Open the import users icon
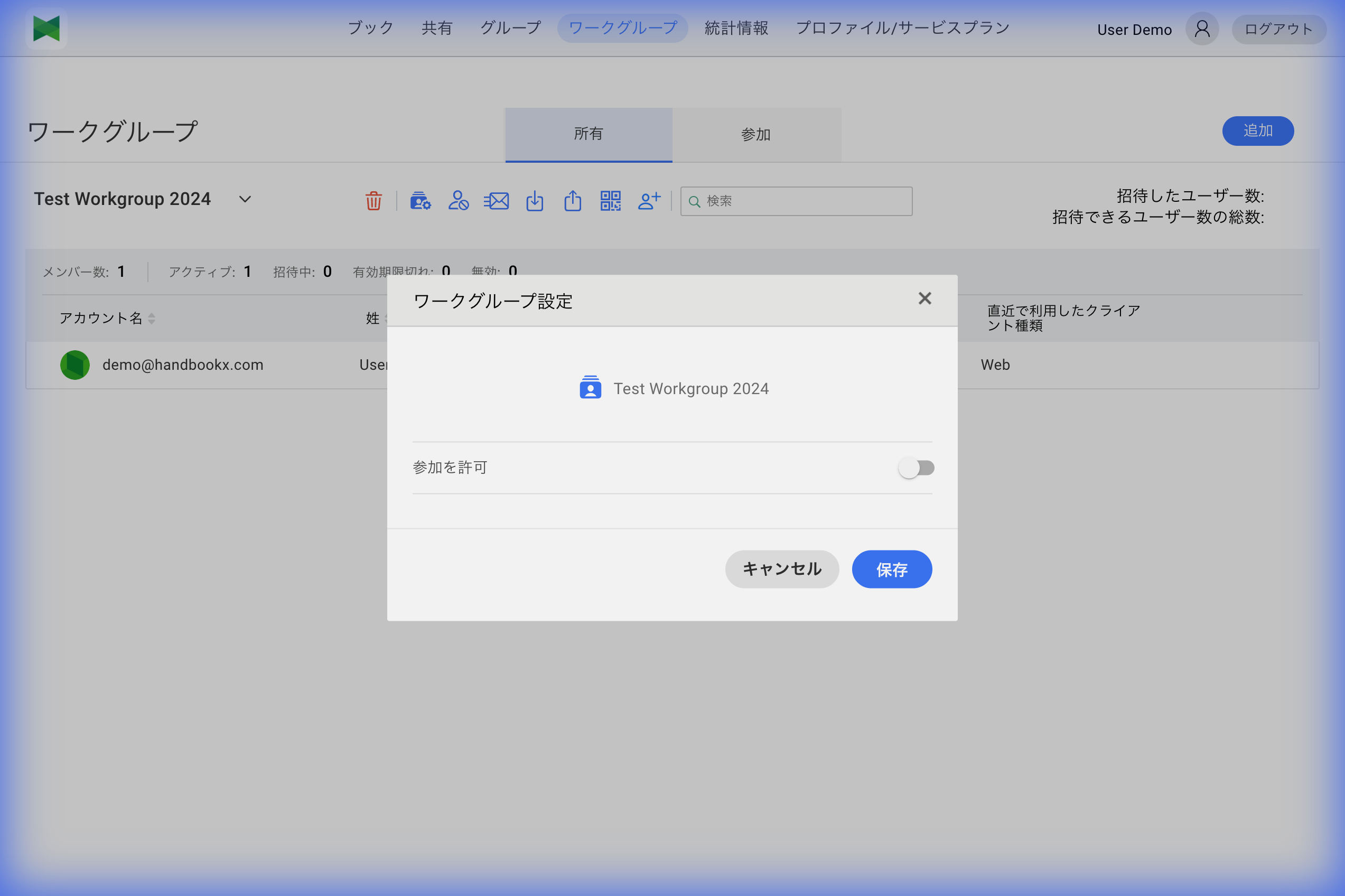The width and height of the screenshot is (1345, 896). click(534, 201)
